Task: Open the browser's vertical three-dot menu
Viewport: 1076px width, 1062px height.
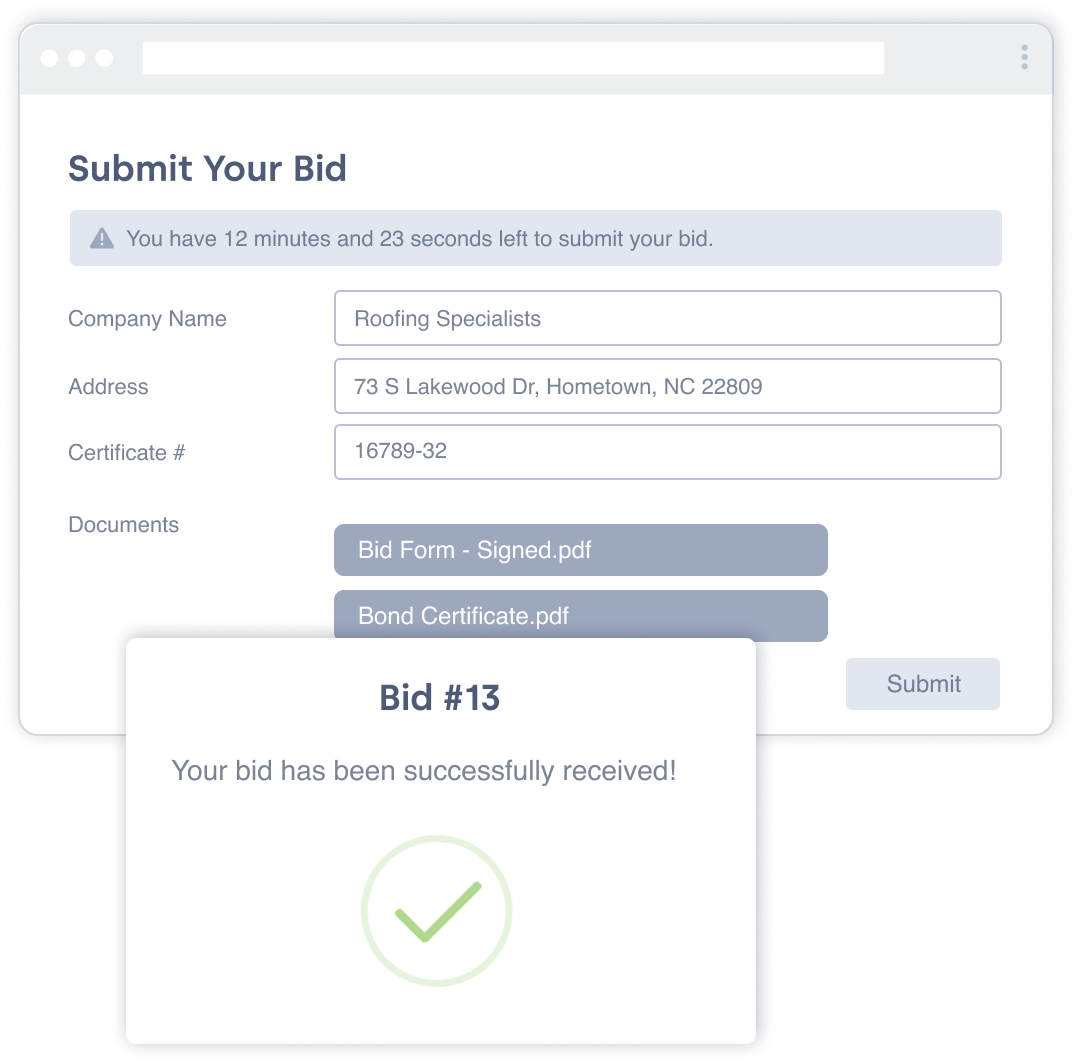Action: (x=1024, y=57)
